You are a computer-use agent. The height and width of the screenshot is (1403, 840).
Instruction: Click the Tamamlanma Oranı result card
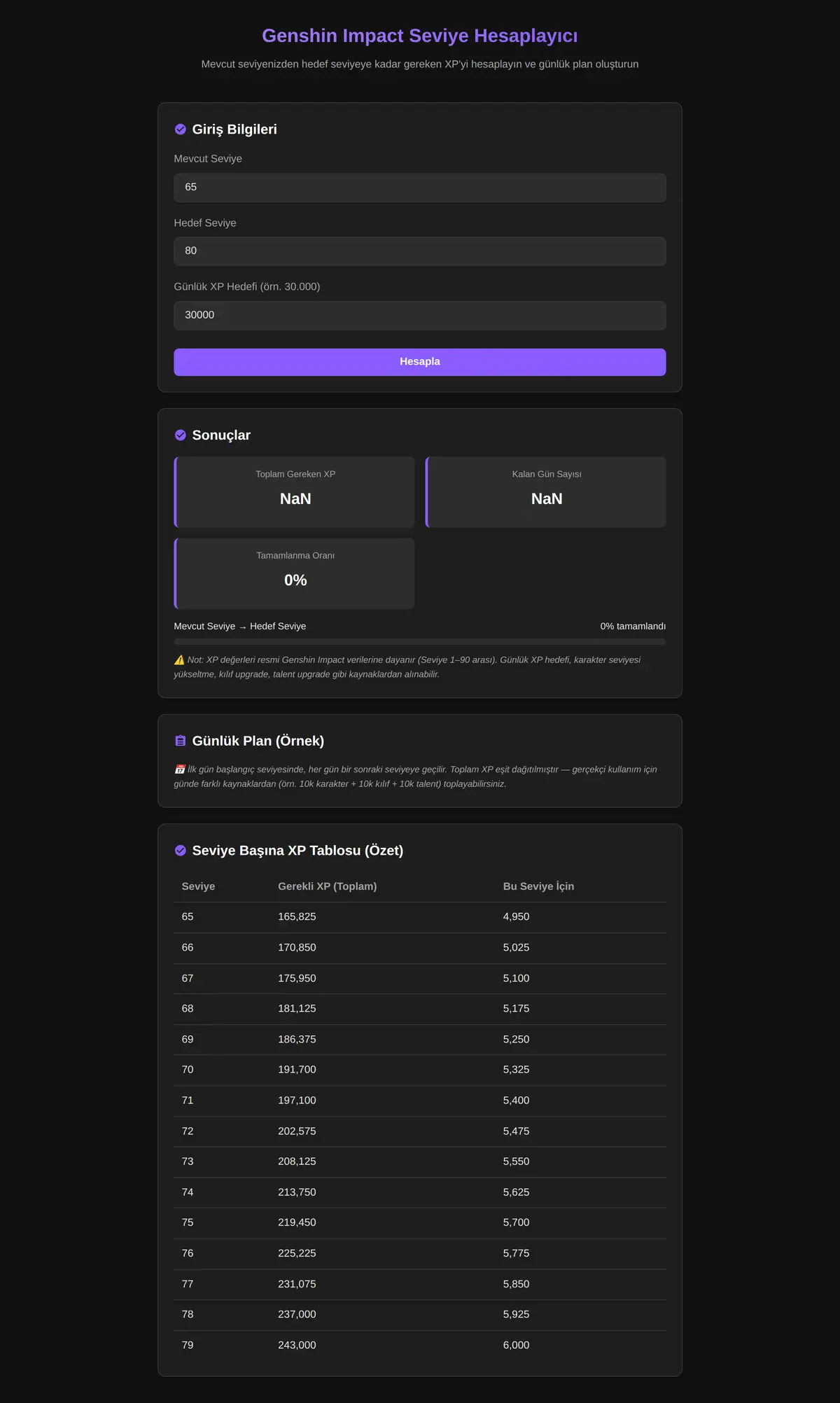294,573
